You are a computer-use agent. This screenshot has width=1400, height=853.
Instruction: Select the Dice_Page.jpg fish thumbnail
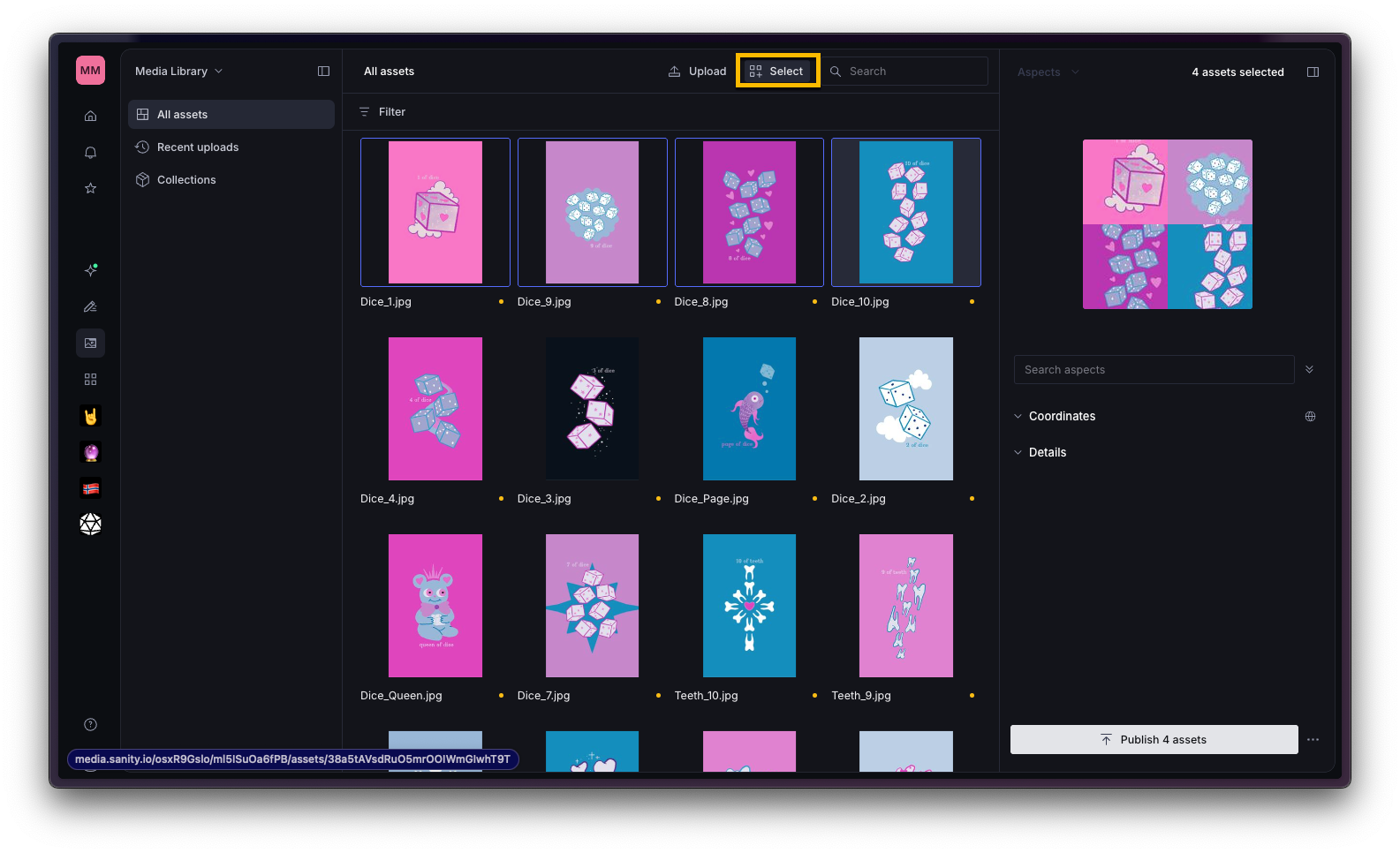(x=749, y=409)
